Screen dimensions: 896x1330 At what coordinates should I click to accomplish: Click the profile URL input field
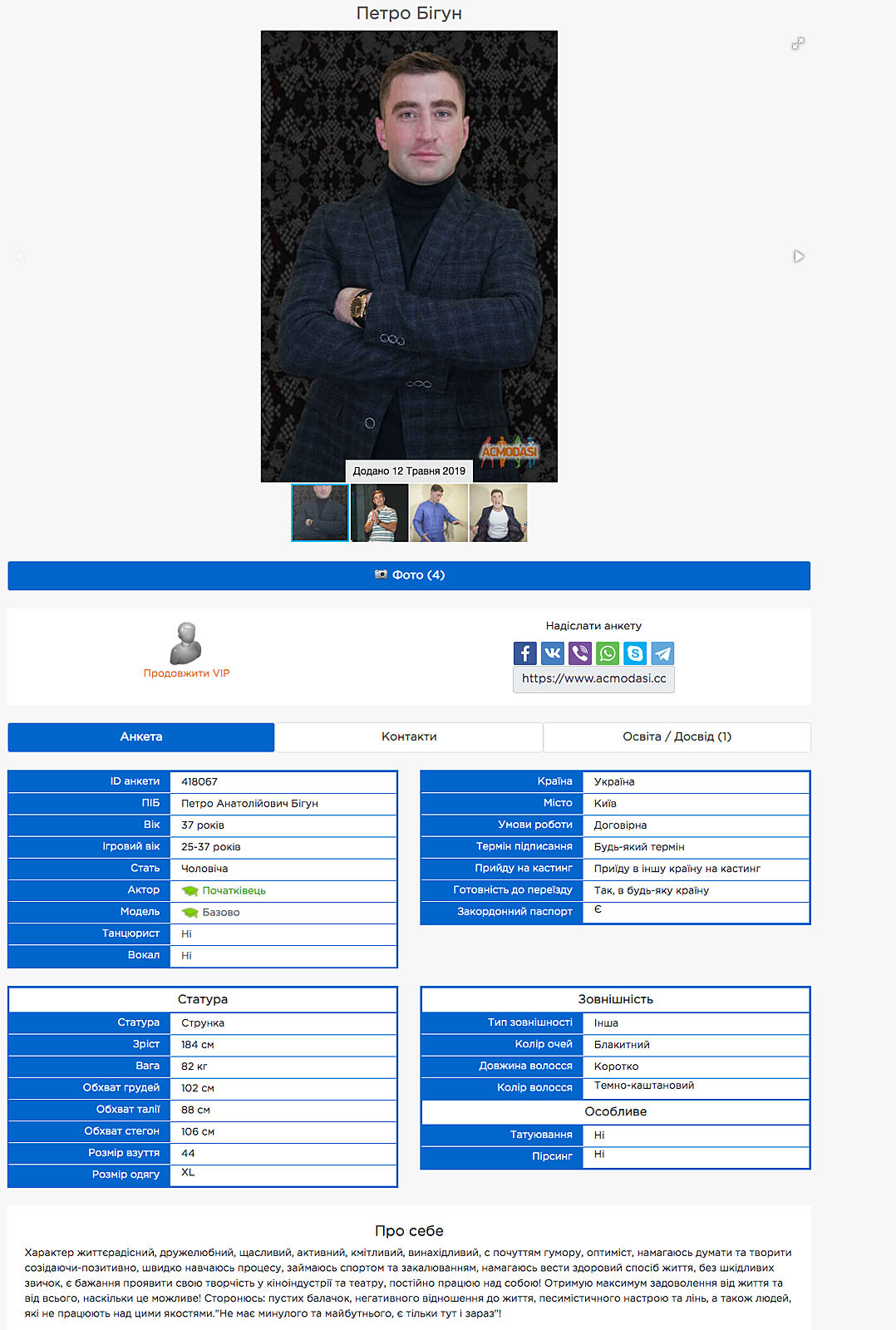tap(593, 679)
